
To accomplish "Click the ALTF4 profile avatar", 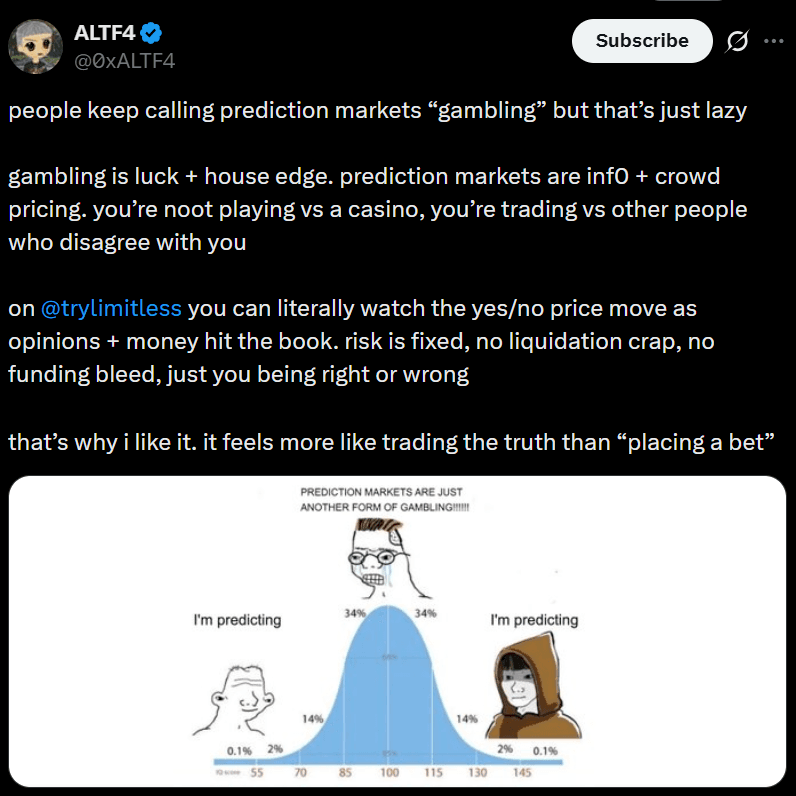I will (x=36, y=46).
